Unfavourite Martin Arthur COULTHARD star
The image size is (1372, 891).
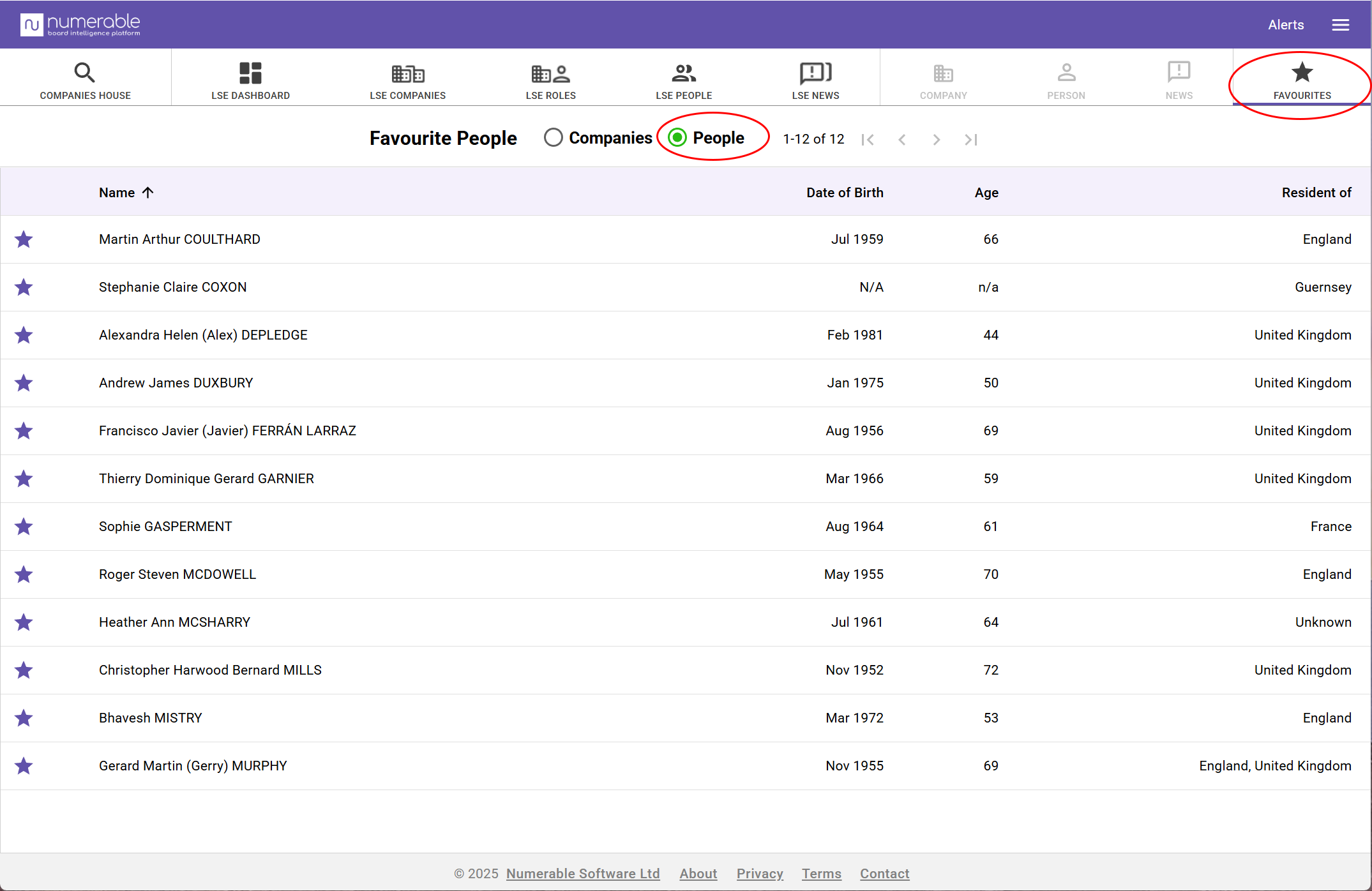coord(24,239)
